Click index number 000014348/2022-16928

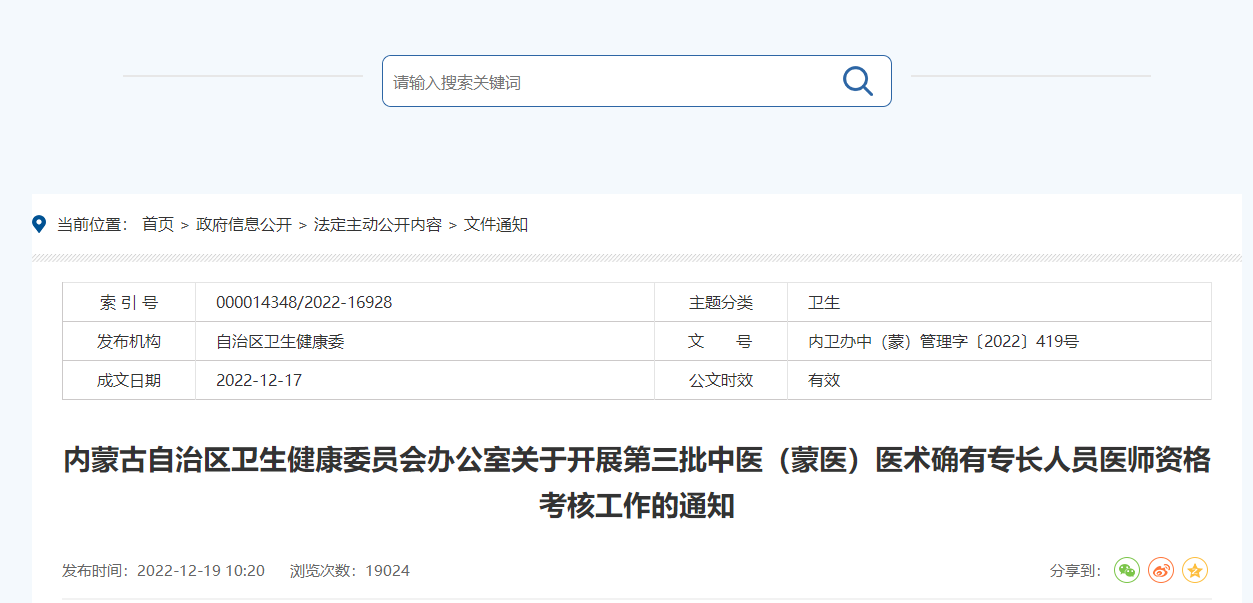tap(304, 302)
